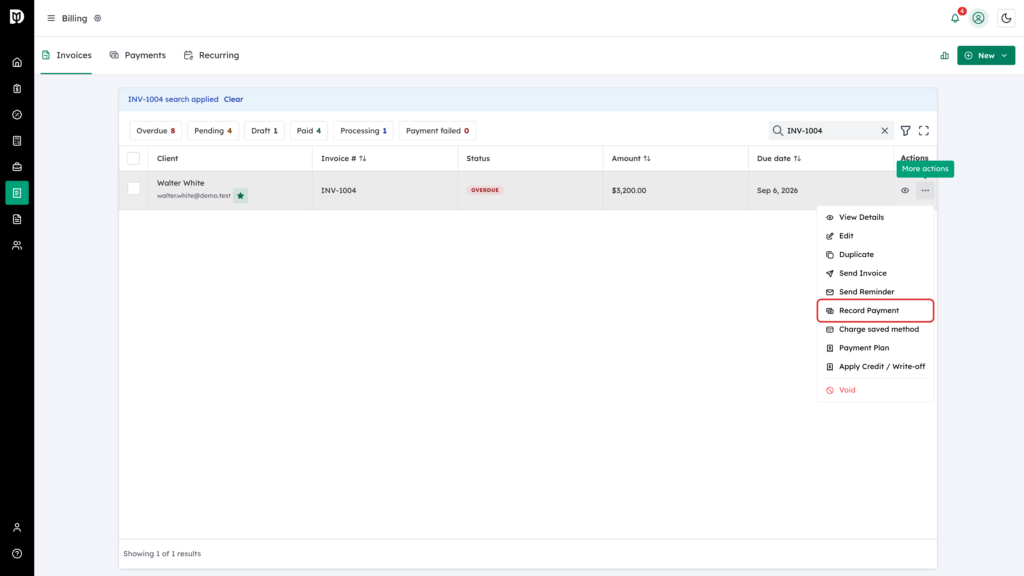
Task: Choose Duplicate from the actions menu
Action: point(875,255)
